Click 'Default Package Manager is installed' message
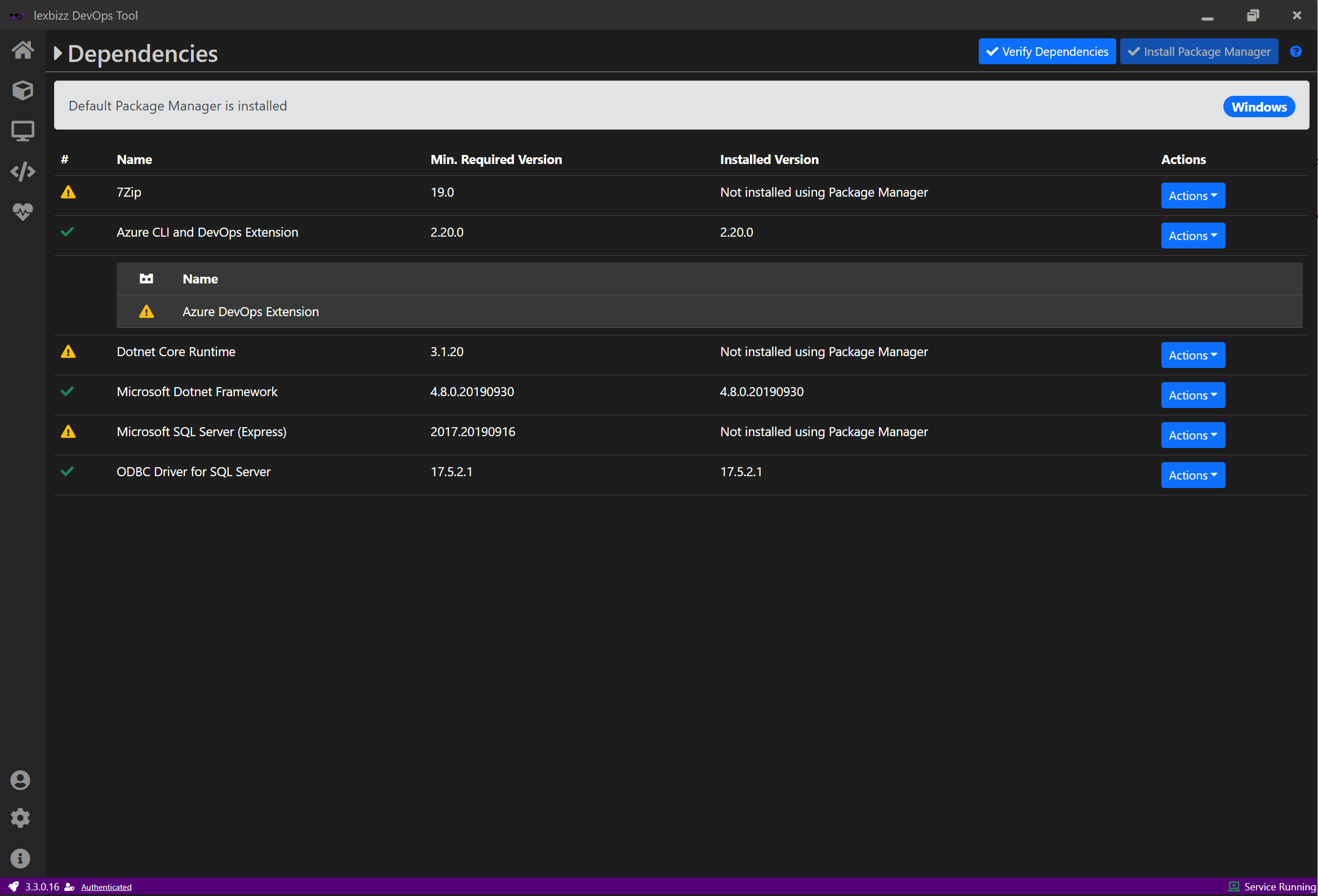This screenshot has height=896, width=1318. click(x=177, y=106)
